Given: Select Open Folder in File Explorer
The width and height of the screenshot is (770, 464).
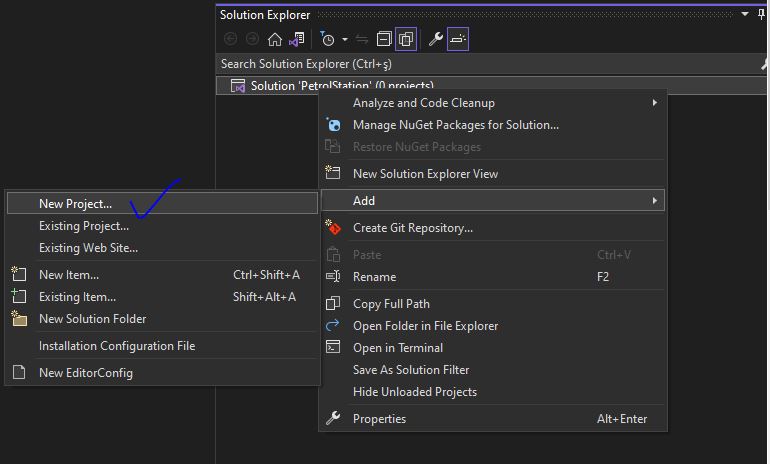Looking at the screenshot, I should pos(493,326).
